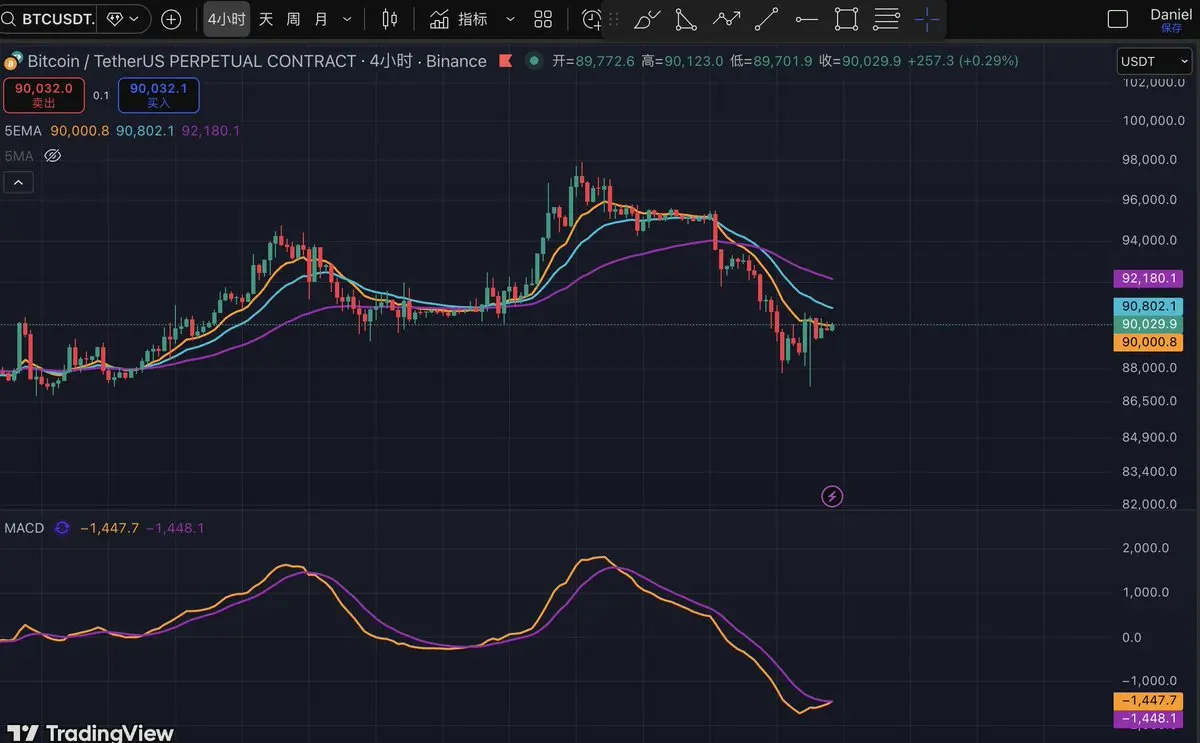Select the Horizontal Ray tool
The width and height of the screenshot is (1200, 743).
[806, 18]
